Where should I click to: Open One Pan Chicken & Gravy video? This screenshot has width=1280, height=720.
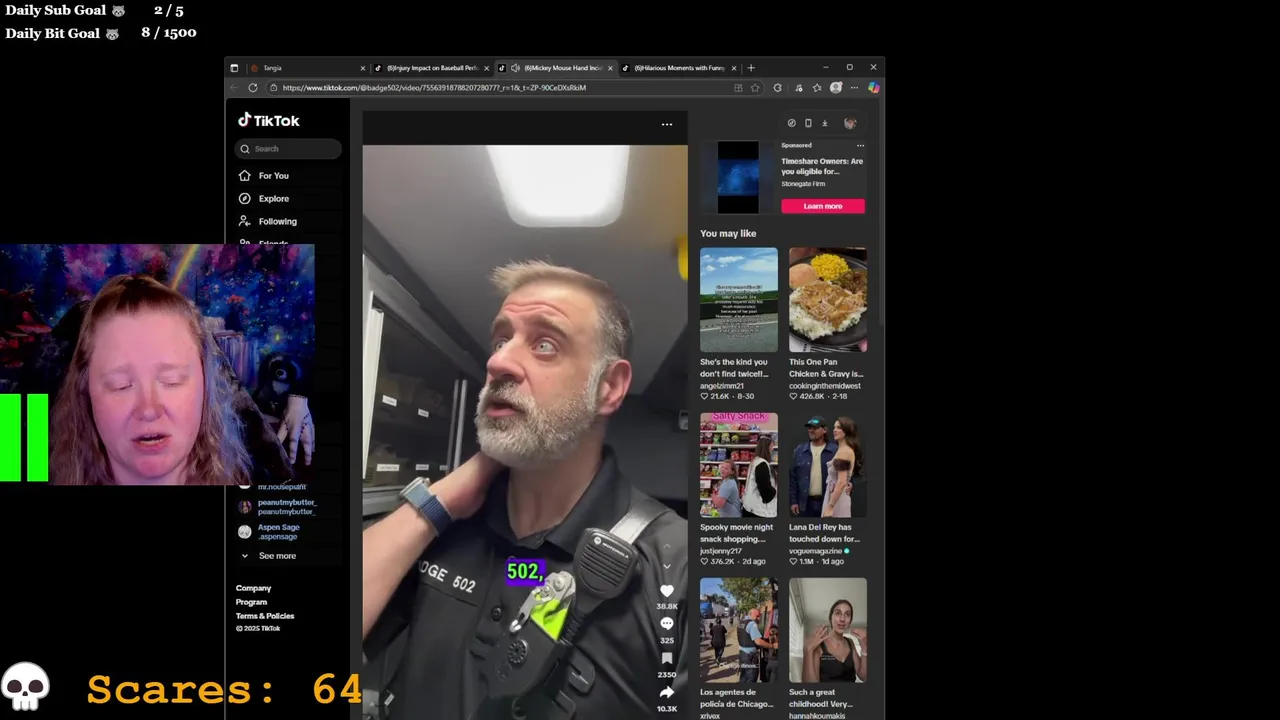point(828,300)
